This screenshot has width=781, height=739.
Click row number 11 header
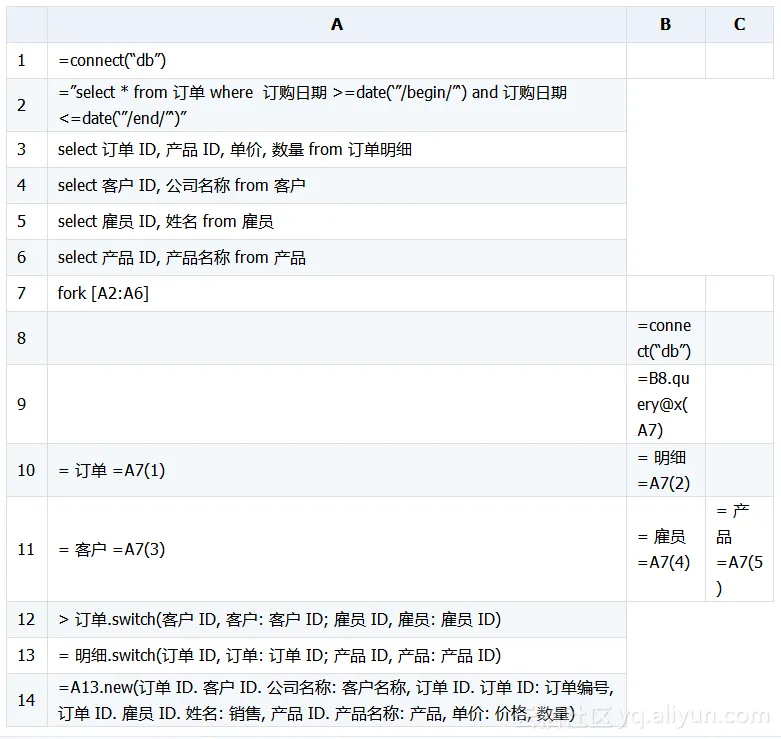[x=27, y=549]
